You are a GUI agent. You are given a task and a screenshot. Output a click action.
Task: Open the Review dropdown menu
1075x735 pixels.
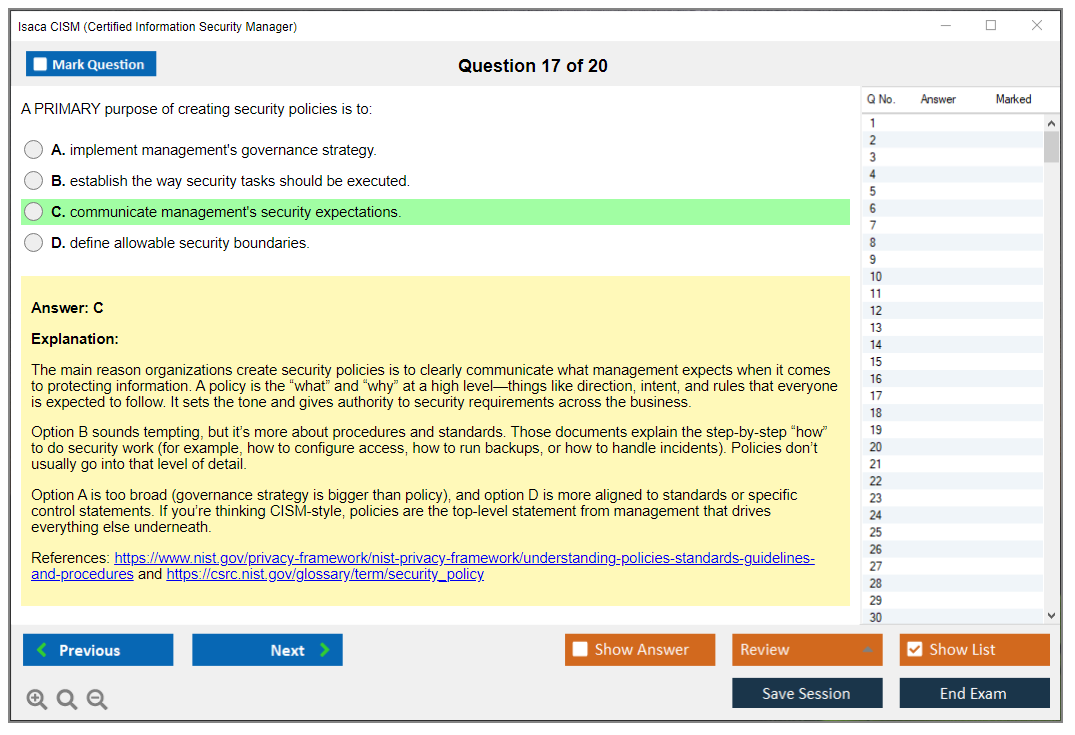(x=806, y=650)
